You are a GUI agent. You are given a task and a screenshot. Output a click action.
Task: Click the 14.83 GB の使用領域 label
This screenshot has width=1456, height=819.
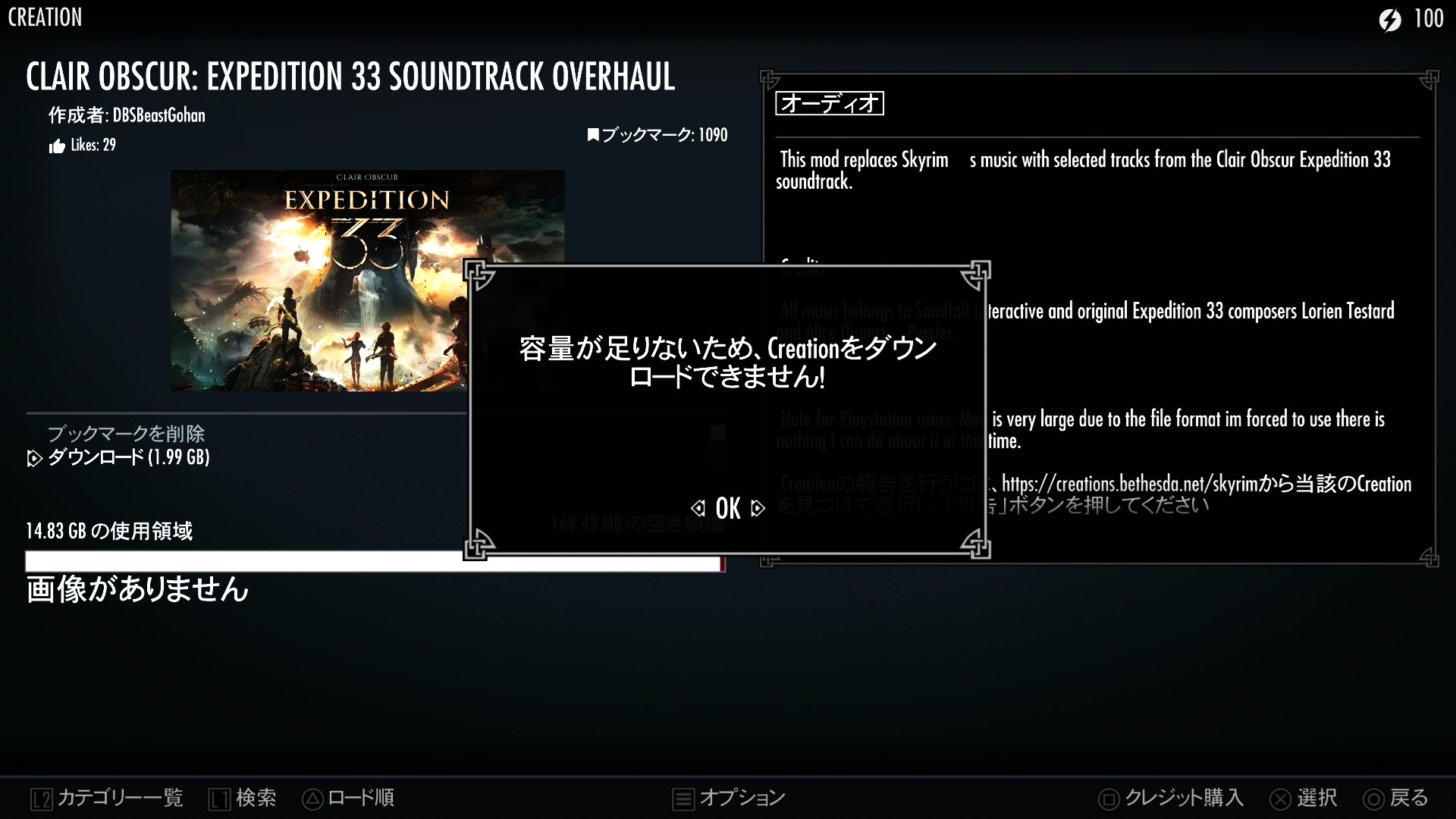click(x=109, y=531)
